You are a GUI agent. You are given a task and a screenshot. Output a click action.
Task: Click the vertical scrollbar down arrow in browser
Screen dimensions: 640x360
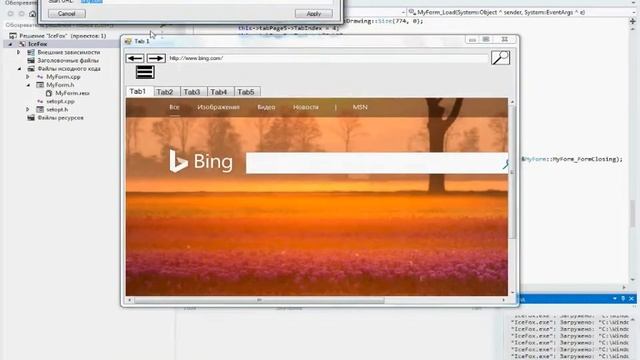tap(512, 292)
